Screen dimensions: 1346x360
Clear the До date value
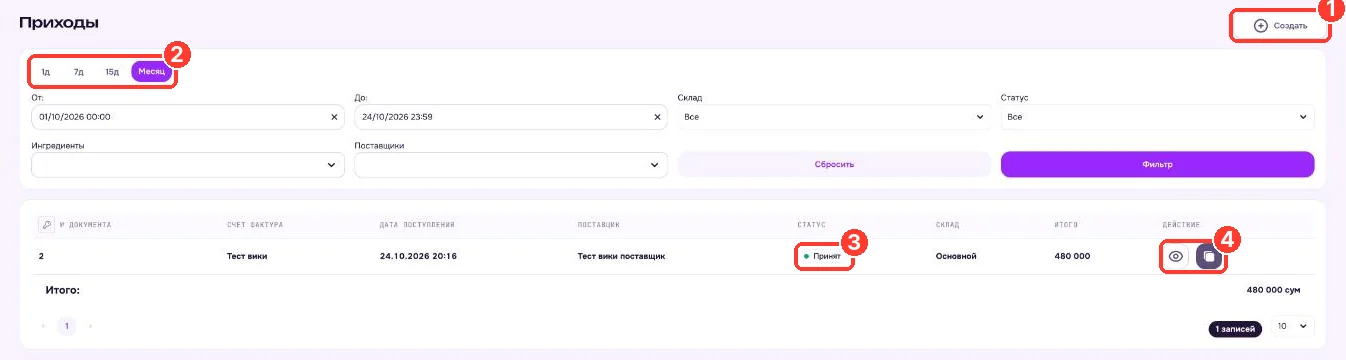click(x=657, y=117)
